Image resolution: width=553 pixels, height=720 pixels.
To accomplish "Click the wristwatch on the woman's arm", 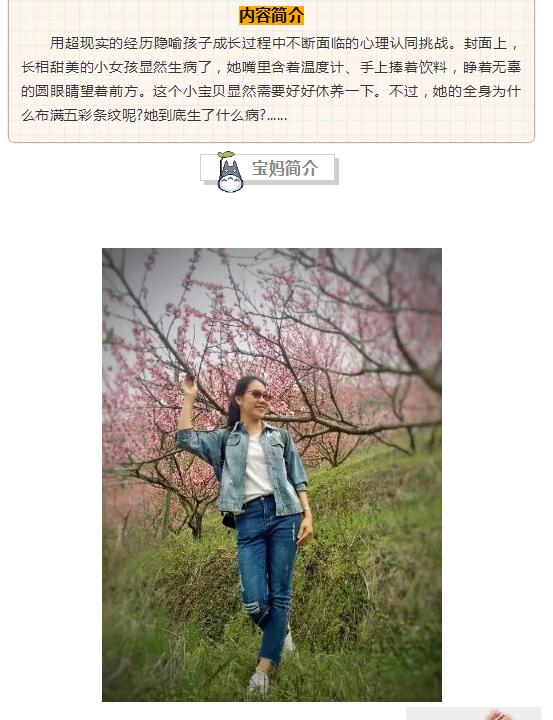I will 306,508.
